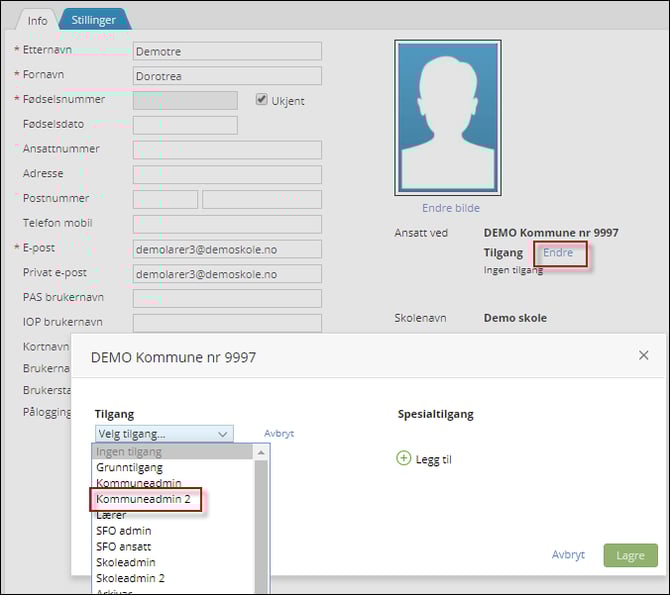Close the DEMO Kommune dialog with X
The height and width of the screenshot is (595, 670).
(643, 355)
